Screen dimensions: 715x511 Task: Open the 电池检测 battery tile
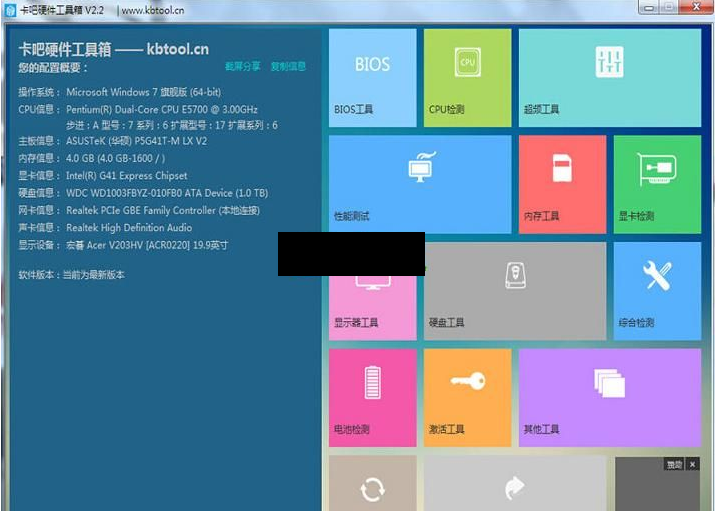pyautogui.click(x=373, y=397)
